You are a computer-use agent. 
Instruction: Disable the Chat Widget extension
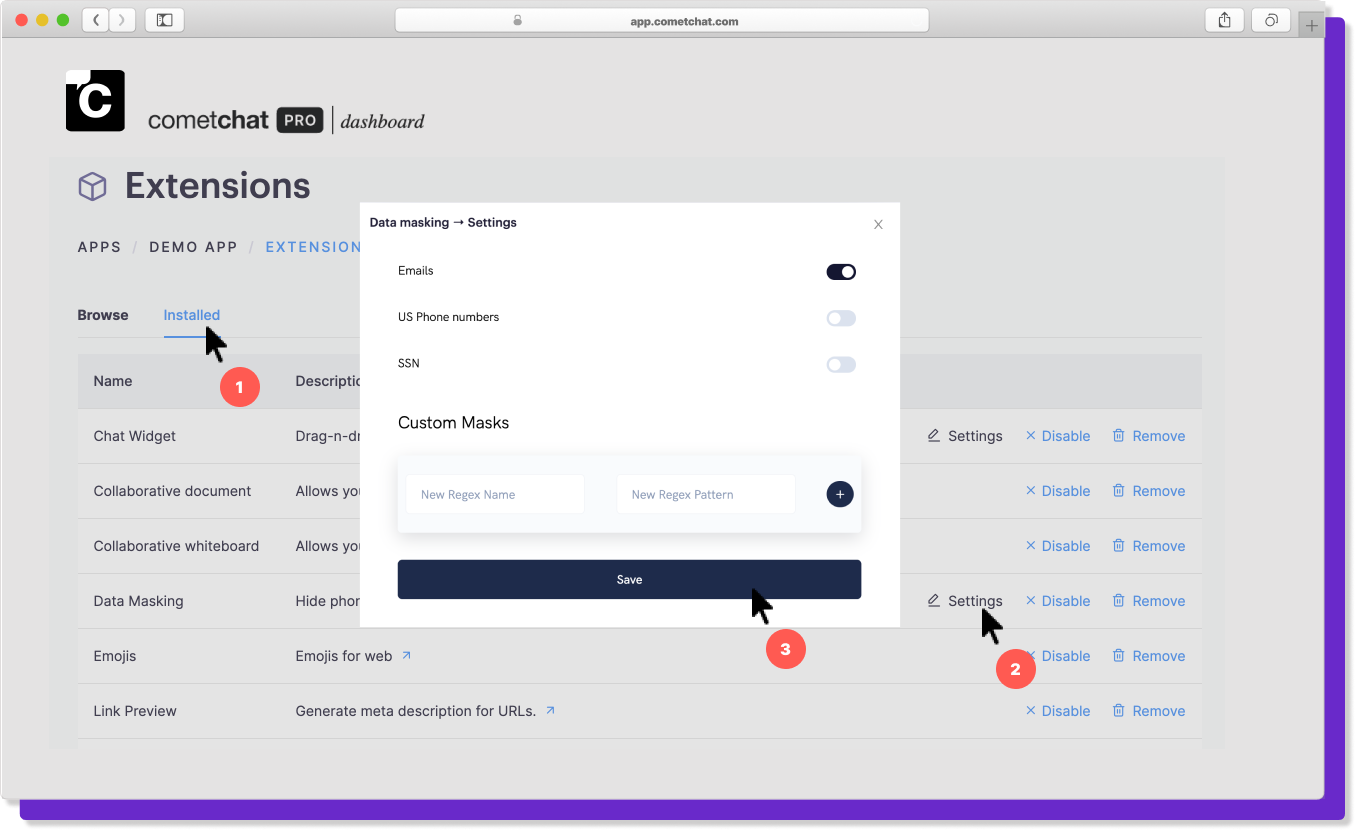click(1058, 436)
